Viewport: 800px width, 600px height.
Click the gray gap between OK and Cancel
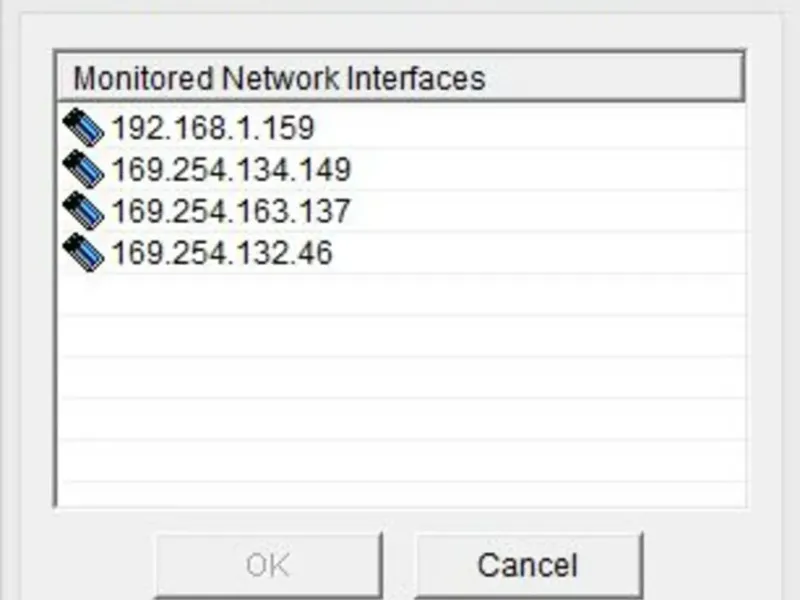click(x=398, y=565)
